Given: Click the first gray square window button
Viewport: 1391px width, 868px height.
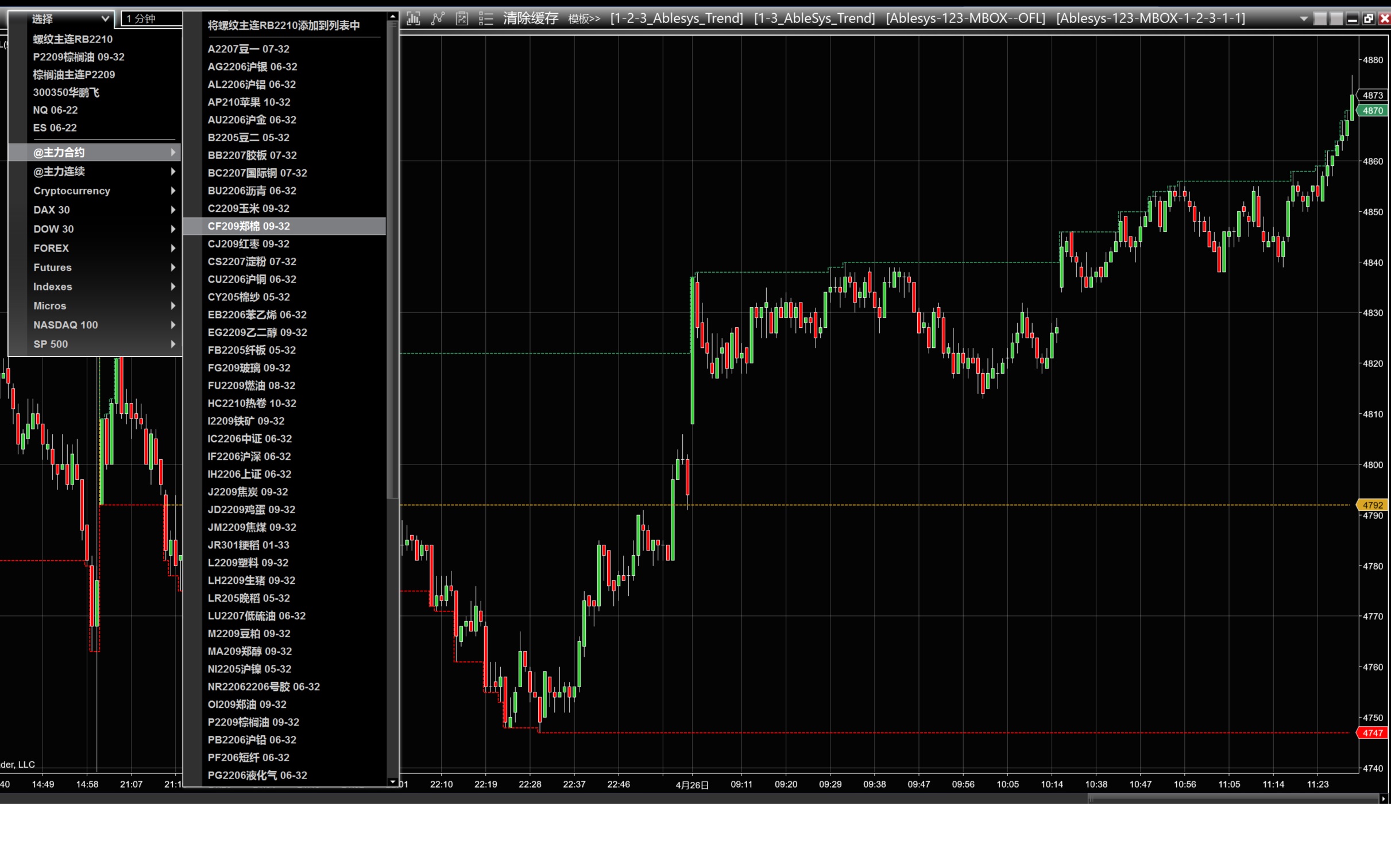Looking at the screenshot, I should tap(1320, 18).
